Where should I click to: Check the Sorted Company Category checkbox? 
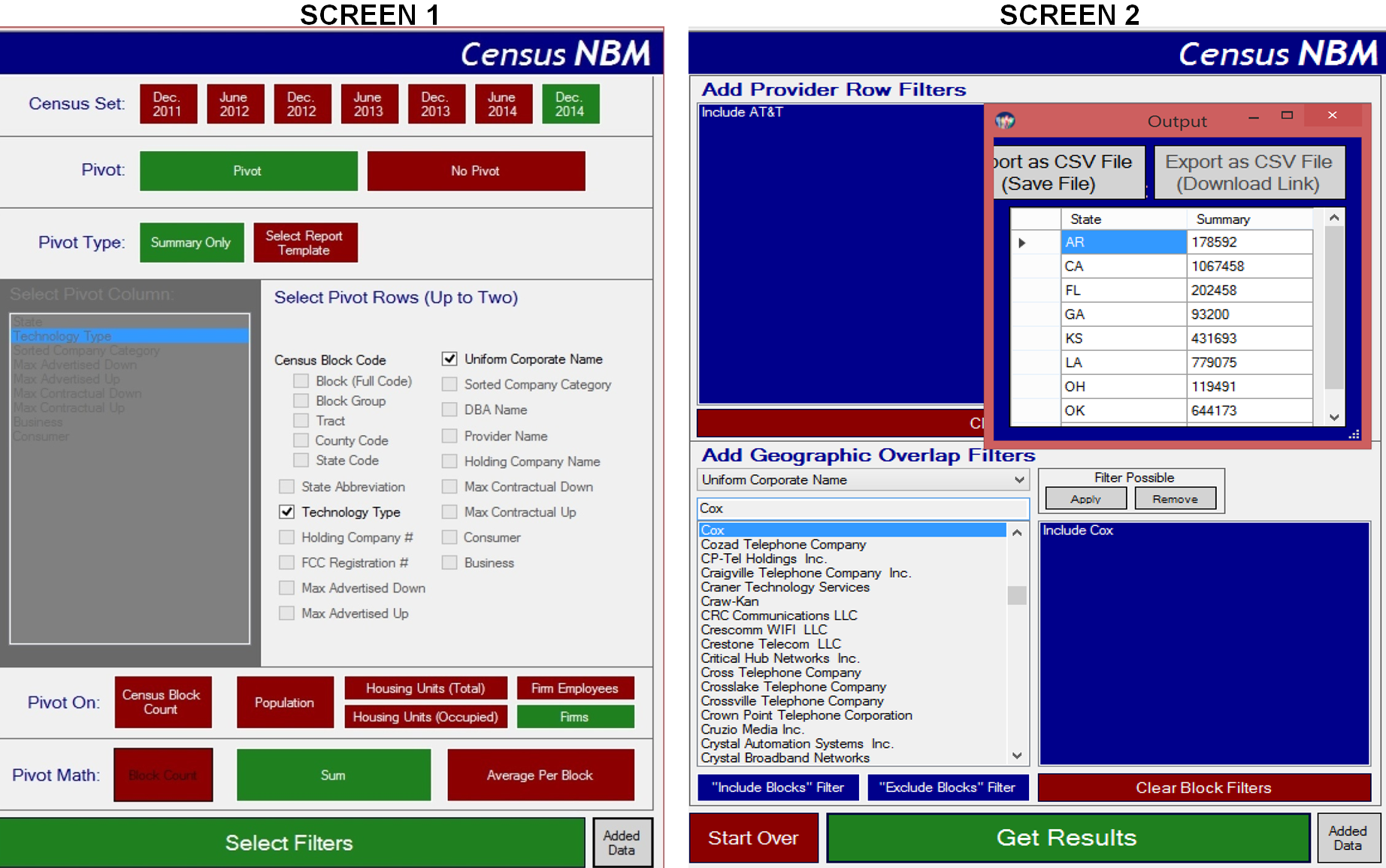tap(449, 384)
